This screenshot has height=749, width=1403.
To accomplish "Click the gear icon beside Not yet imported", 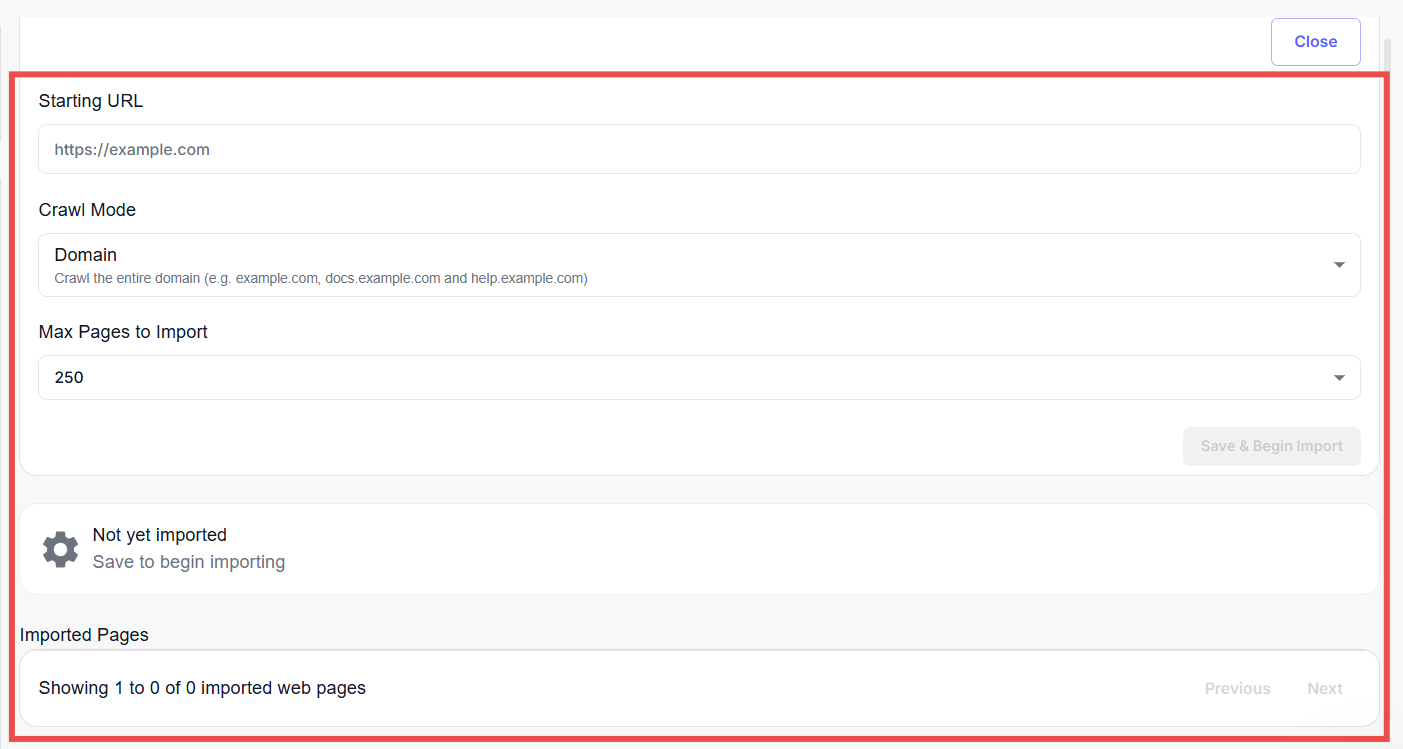I will [x=60, y=549].
